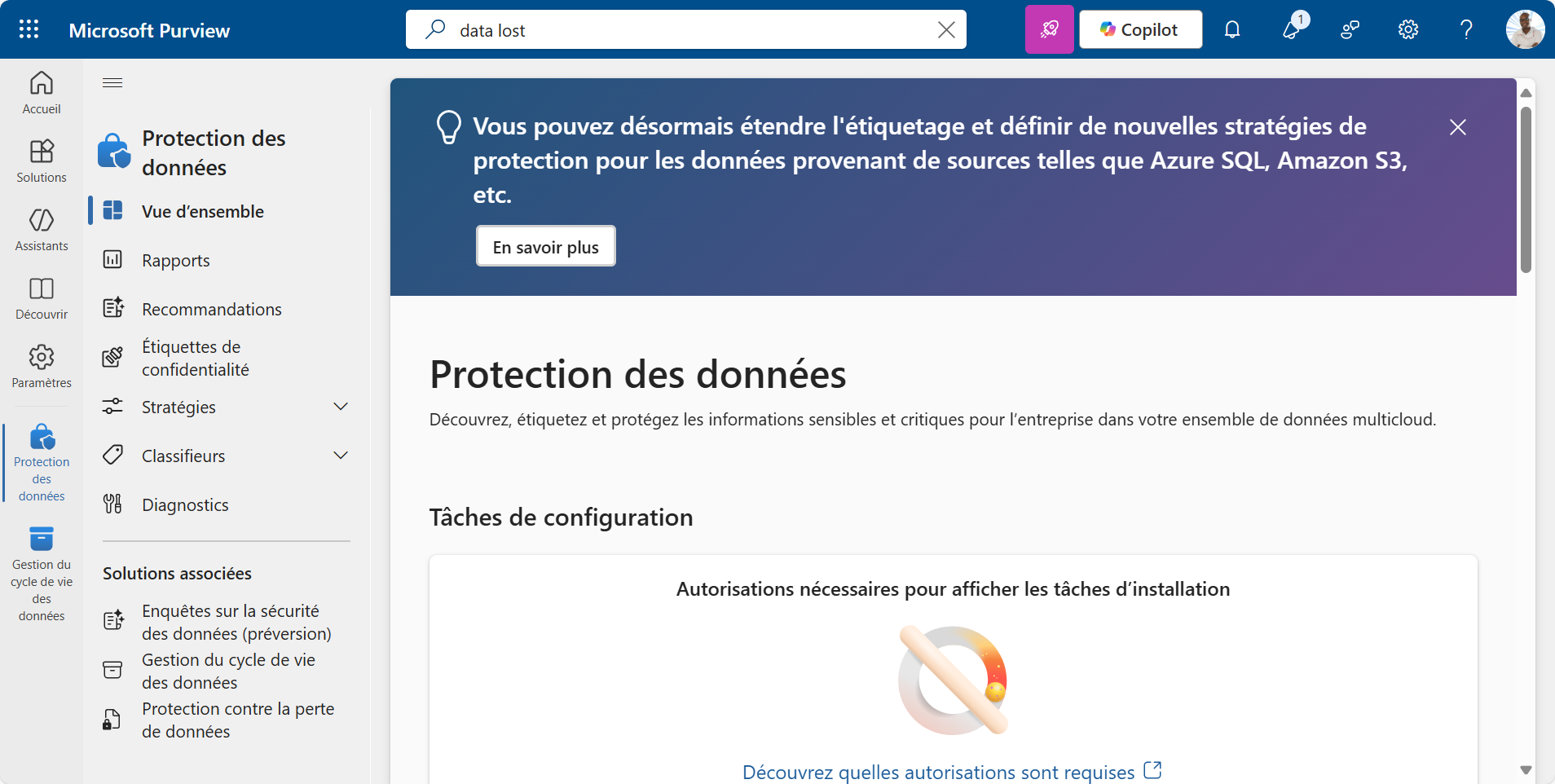The width and height of the screenshot is (1555, 784).
Task: Dismiss the banner with the X
Action: [x=1458, y=127]
